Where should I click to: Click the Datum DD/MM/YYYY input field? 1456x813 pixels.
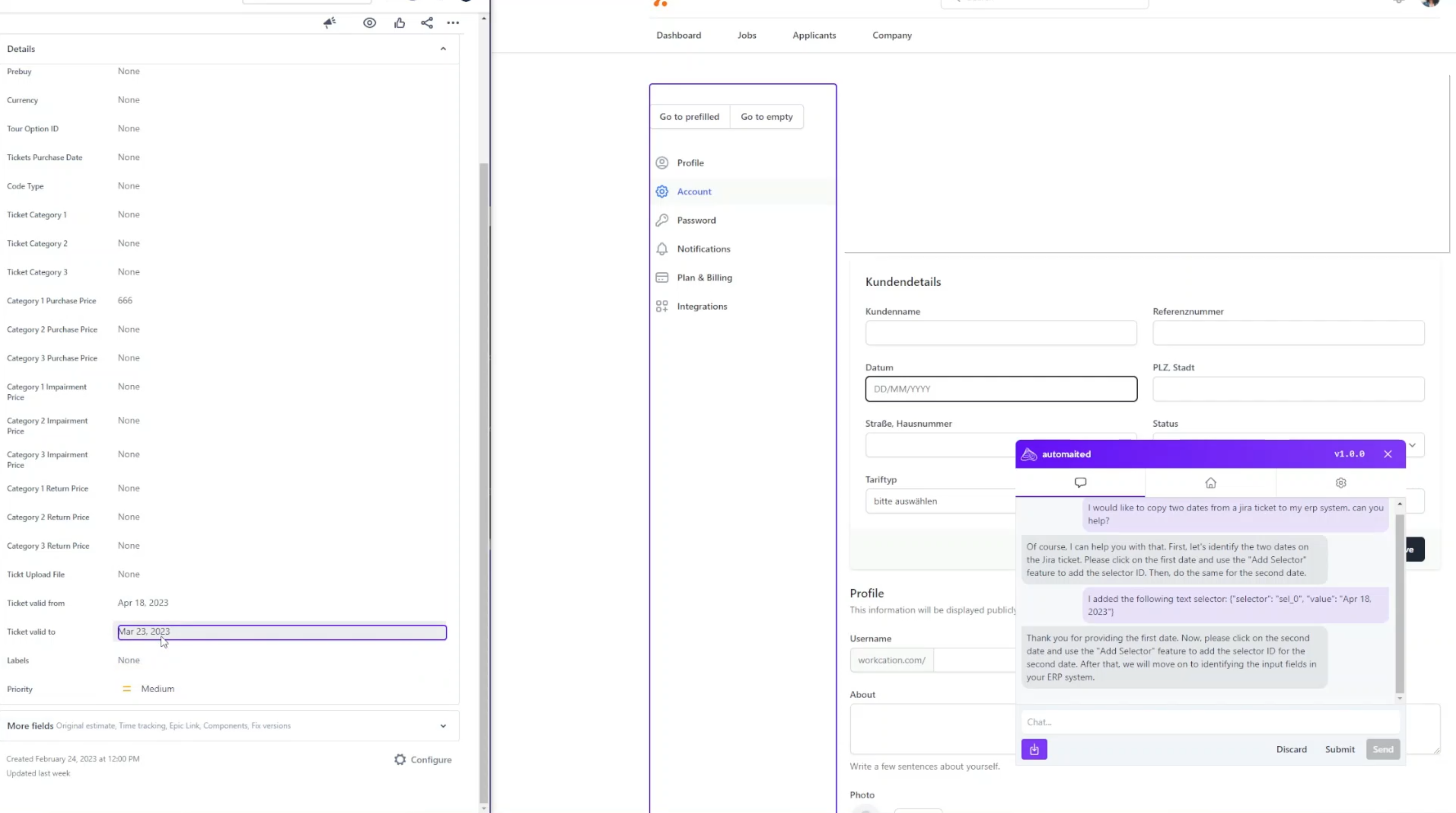1001,389
